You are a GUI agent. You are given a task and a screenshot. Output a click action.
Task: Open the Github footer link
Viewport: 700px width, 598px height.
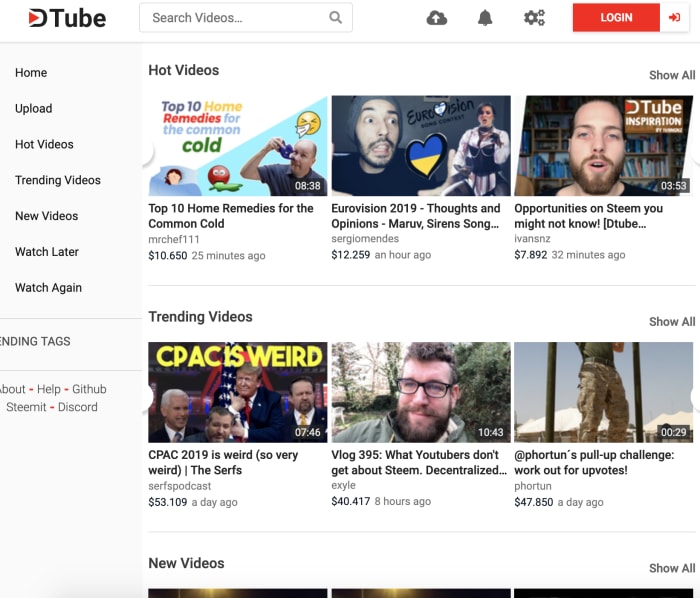(89, 389)
